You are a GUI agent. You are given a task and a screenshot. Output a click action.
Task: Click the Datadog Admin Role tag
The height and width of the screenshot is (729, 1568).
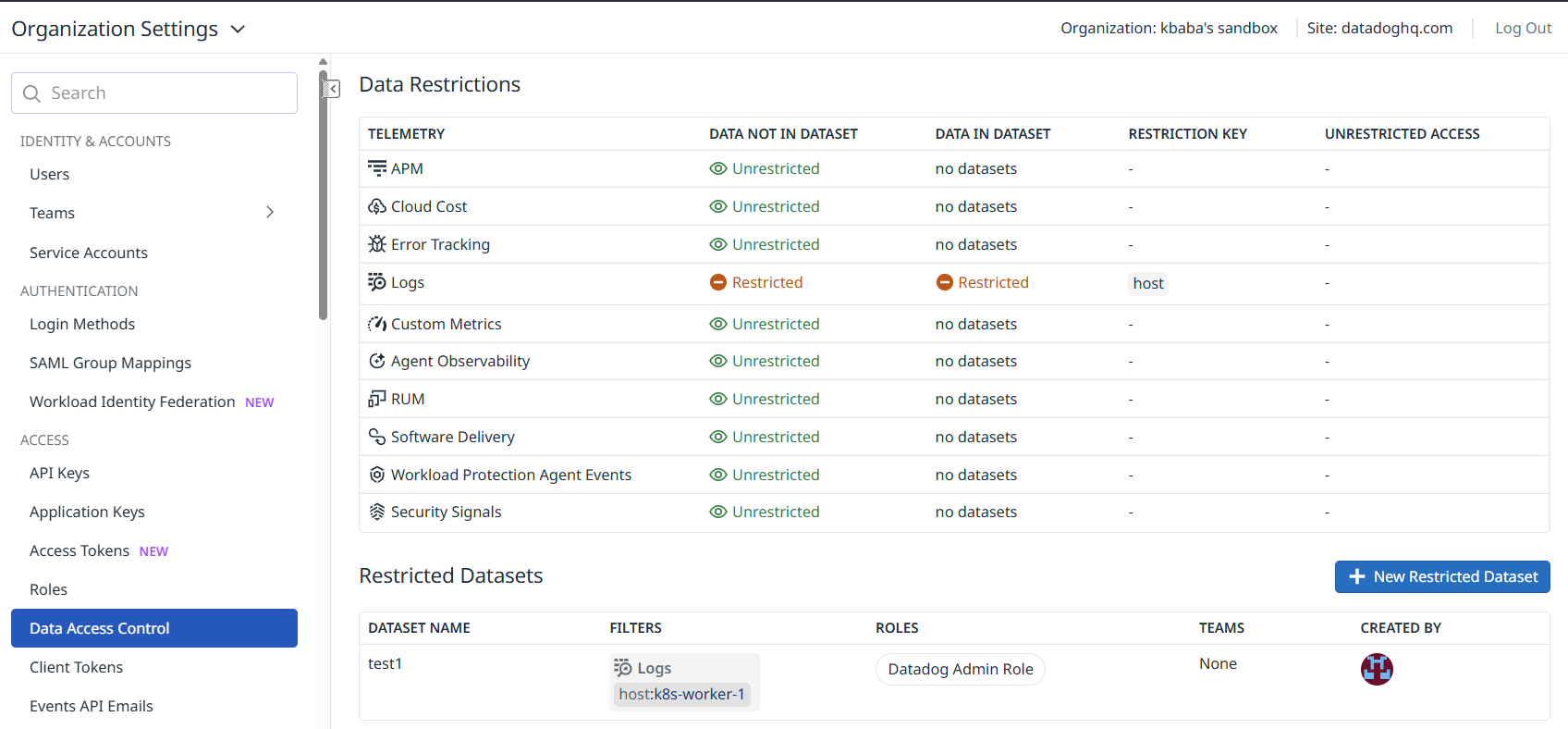[961, 669]
